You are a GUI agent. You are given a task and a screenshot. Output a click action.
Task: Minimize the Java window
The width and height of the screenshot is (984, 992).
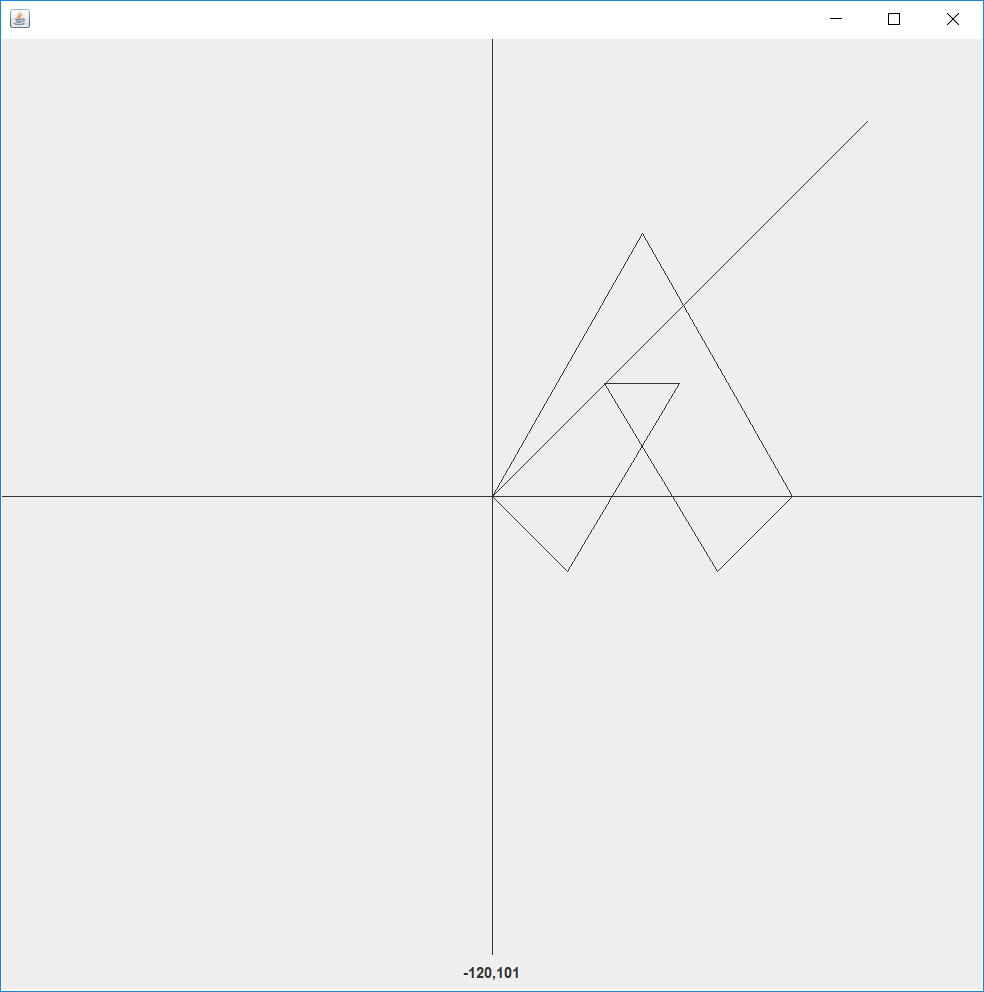pos(835,19)
